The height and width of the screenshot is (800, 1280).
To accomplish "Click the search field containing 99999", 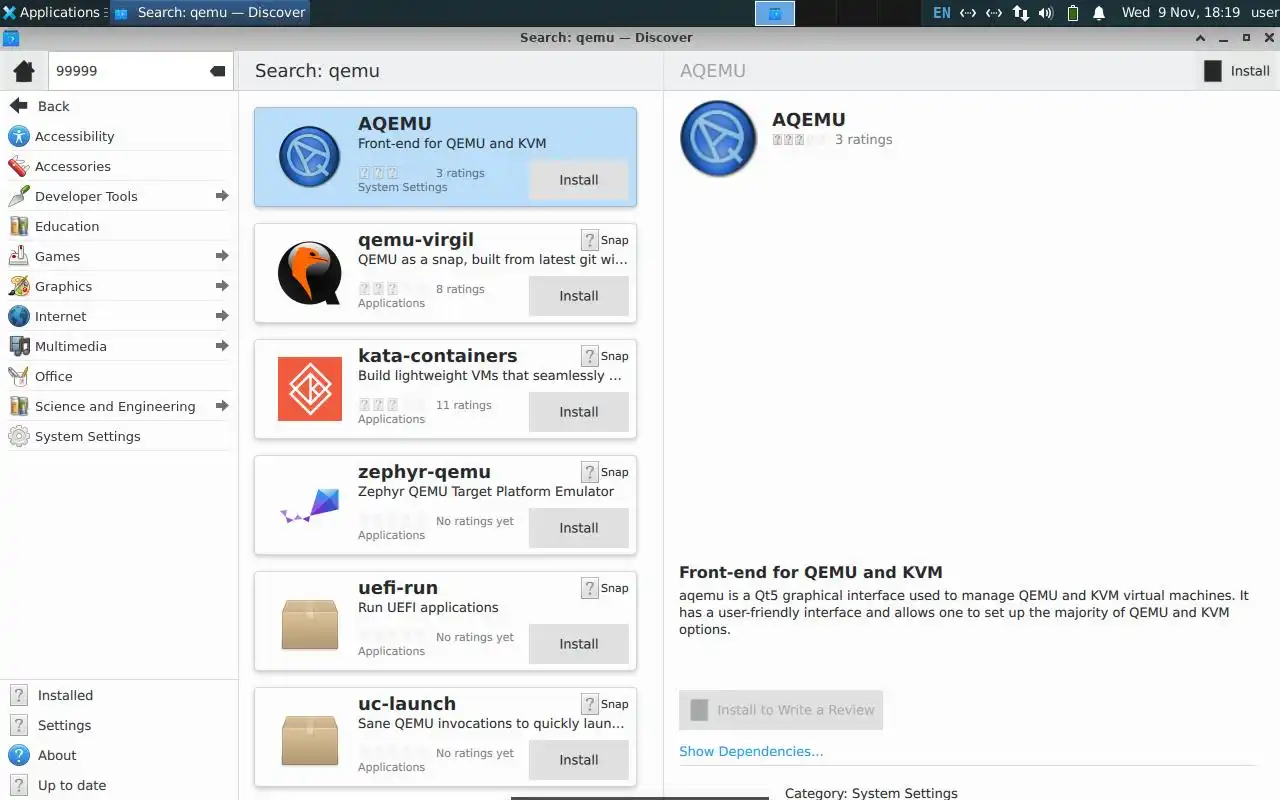I will coord(141,71).
